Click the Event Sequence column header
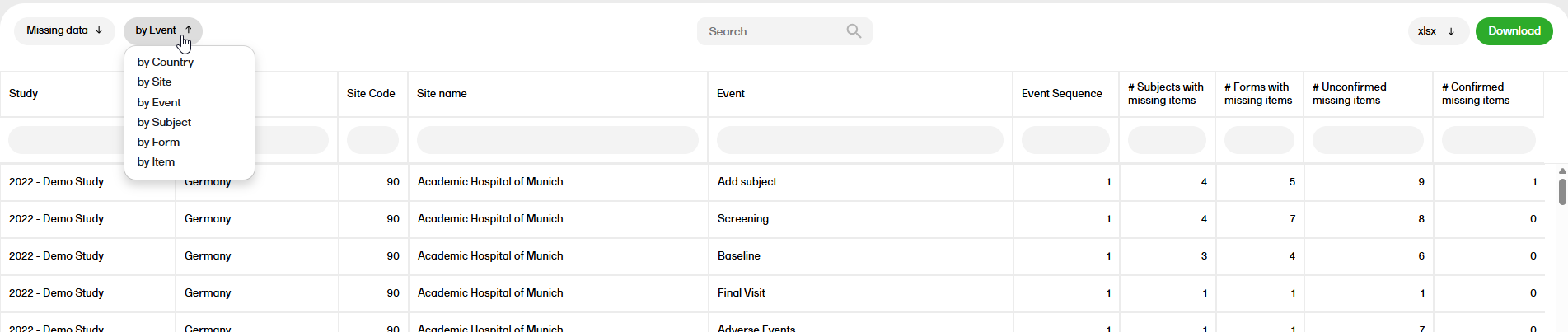The width and height of the screenshot is (1568, 332). [x=1061, y=94]
